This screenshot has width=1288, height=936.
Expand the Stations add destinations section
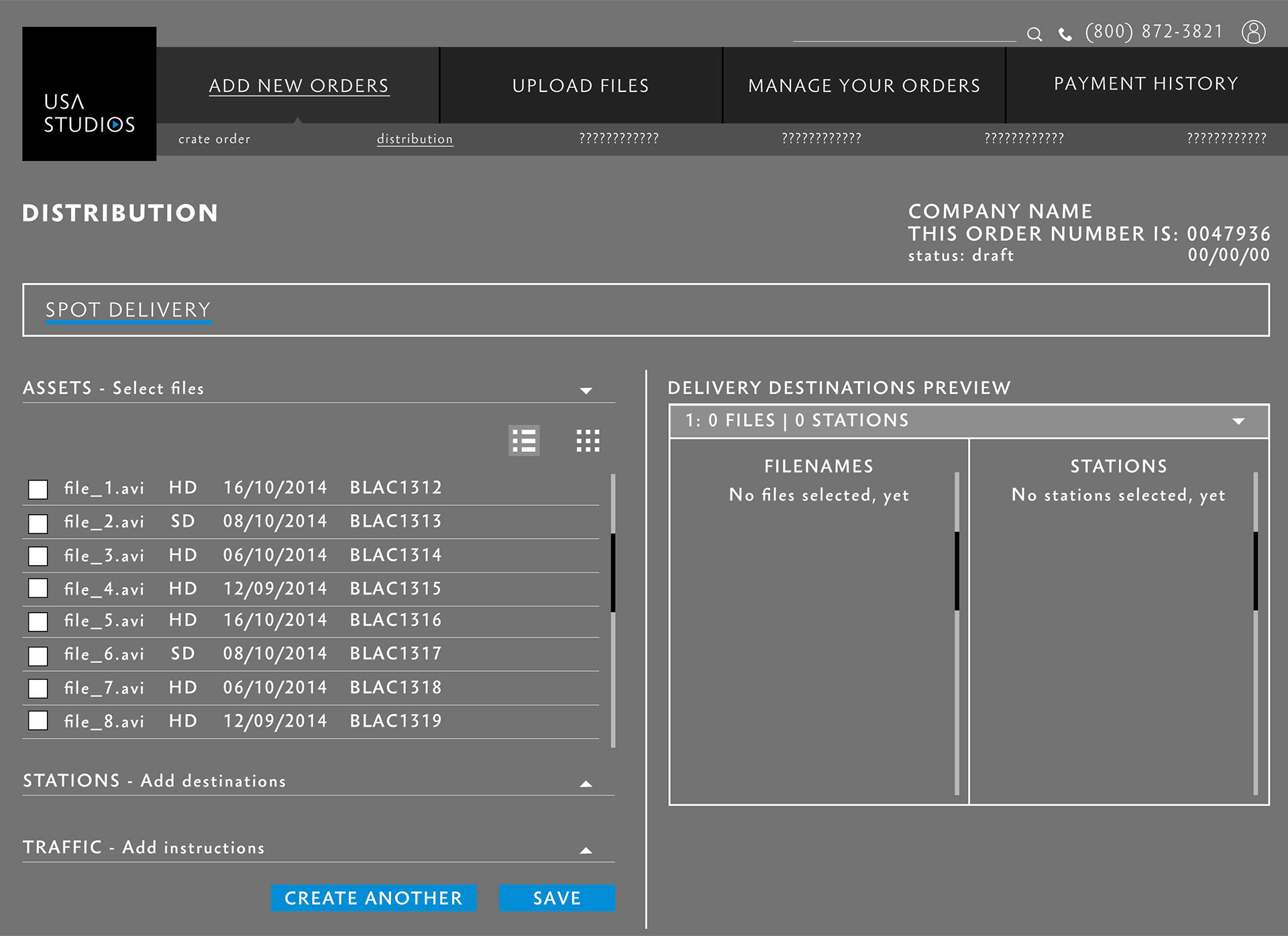coord(586,784)
